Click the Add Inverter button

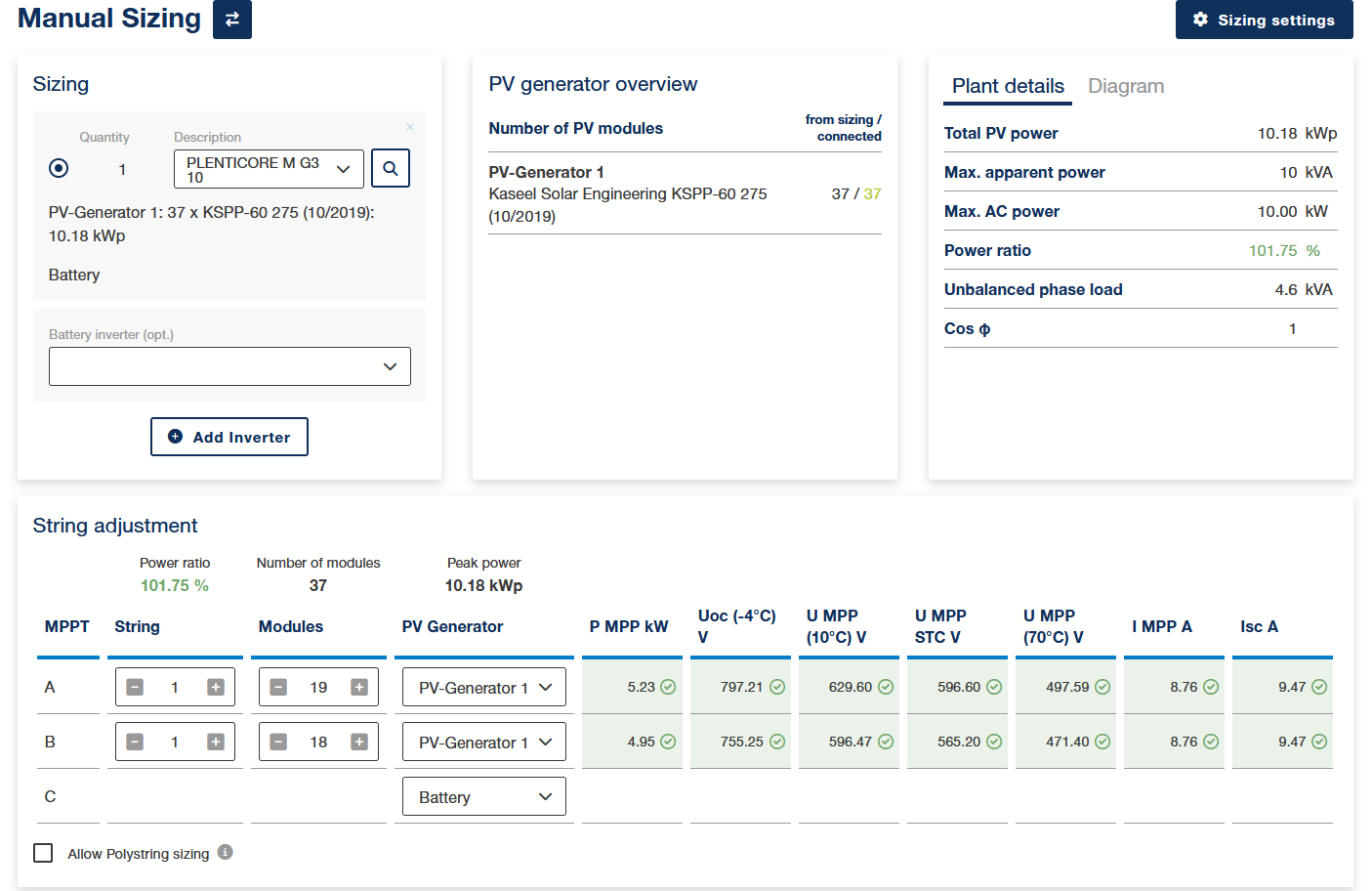[x=229, y=437]
